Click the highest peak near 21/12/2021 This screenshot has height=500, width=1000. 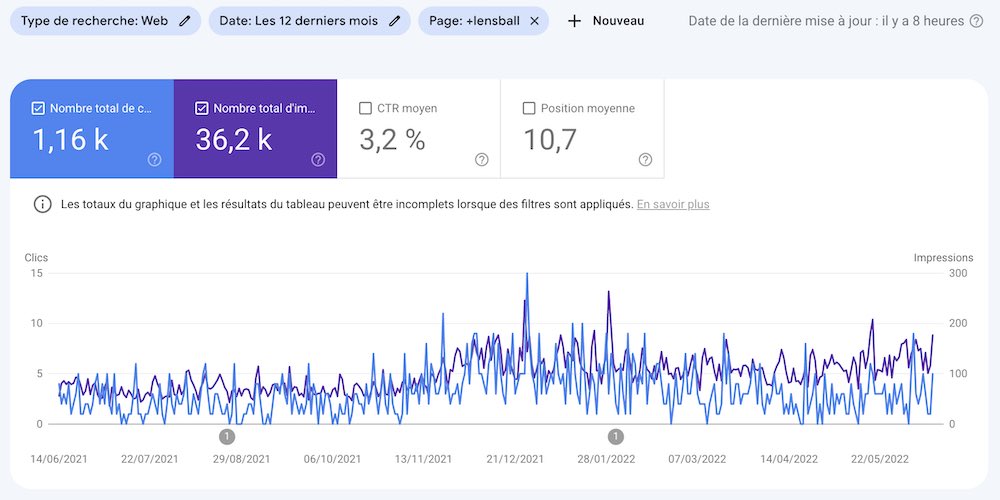pyautogui.click(x=527, y=274)
